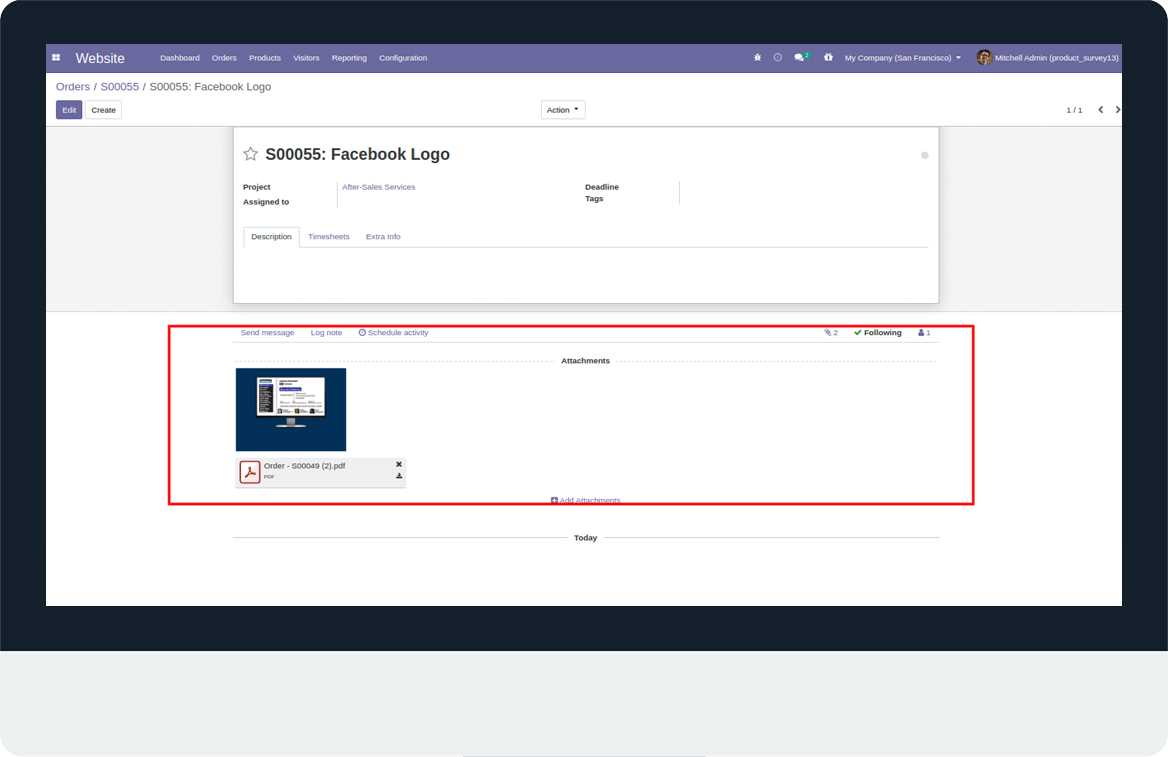Click the Mitchell Admin avatar image
Image resolution: width=1168 pixels, height=757 pixels.
pyautogui.click(x=984, y=57)
